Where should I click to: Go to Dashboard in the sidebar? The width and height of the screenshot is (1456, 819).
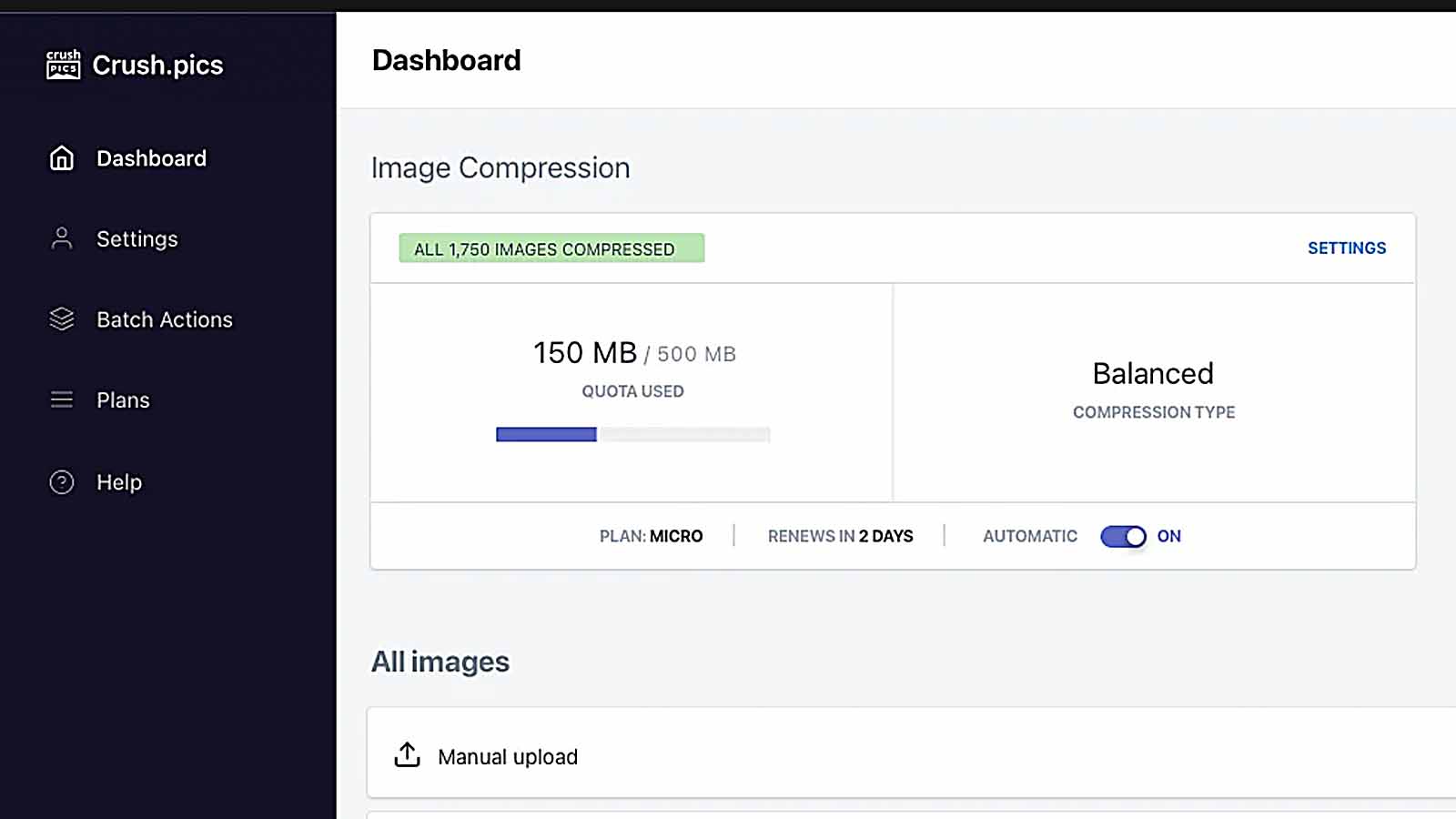[149, 157]
